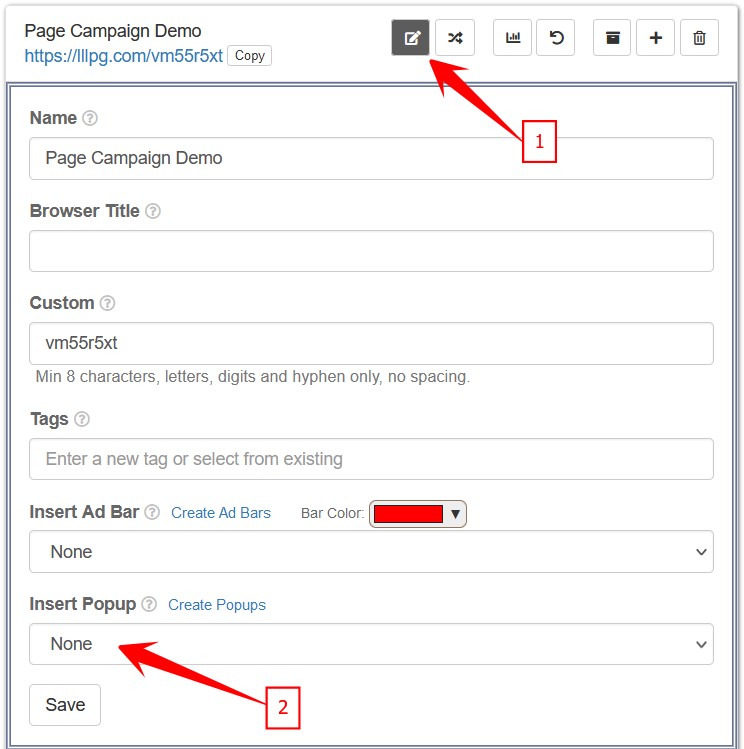Viewport: 744px width, 749px height.
Task: Open the bar chart statistics icon
Action: [x=513, y=38]
